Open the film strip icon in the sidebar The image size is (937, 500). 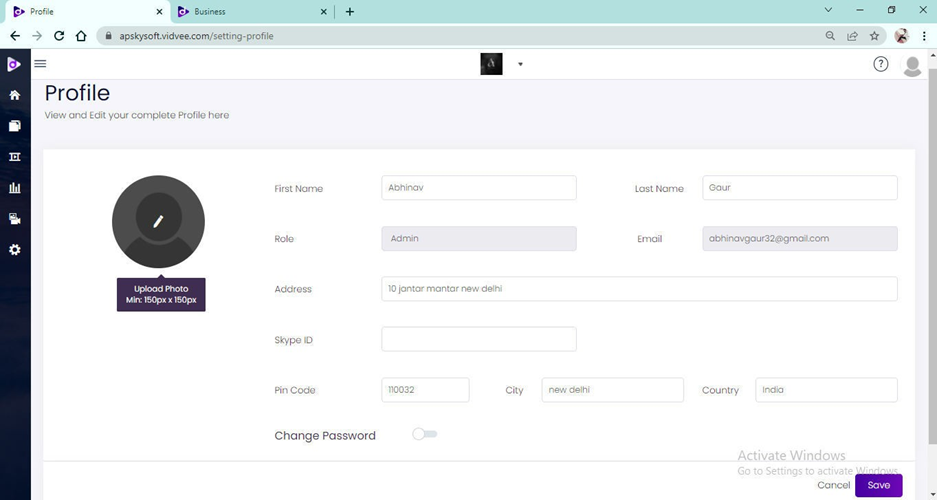[15, 157]
